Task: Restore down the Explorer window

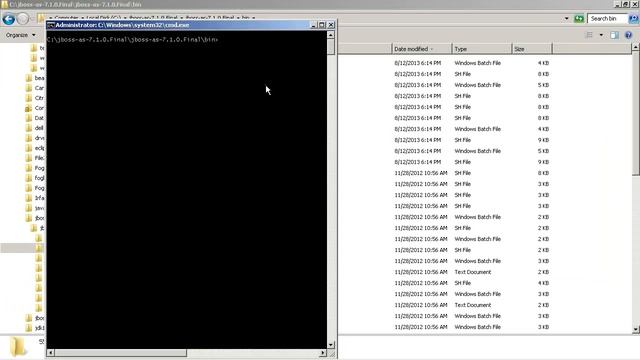Action: [x=626, y=4]
